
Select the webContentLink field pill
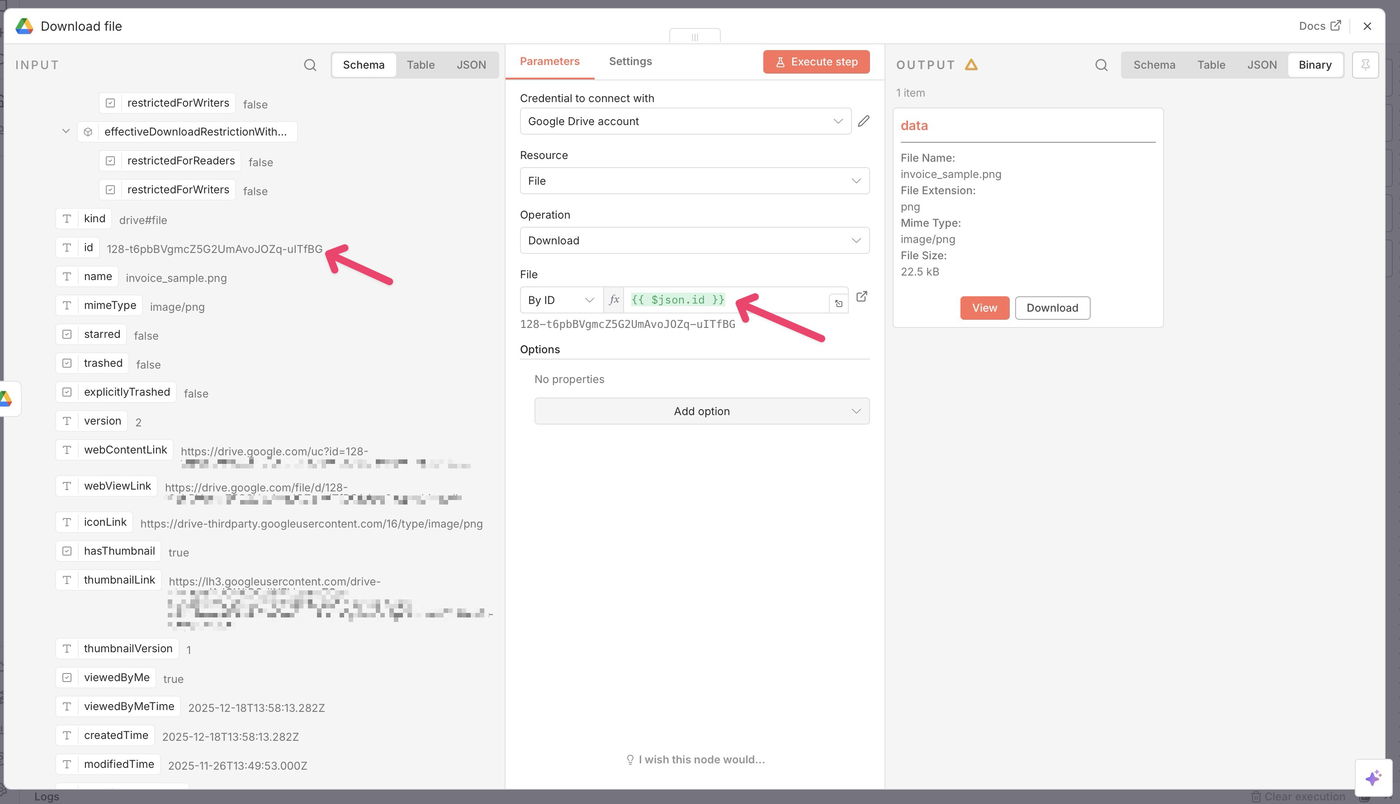(115, 450)
